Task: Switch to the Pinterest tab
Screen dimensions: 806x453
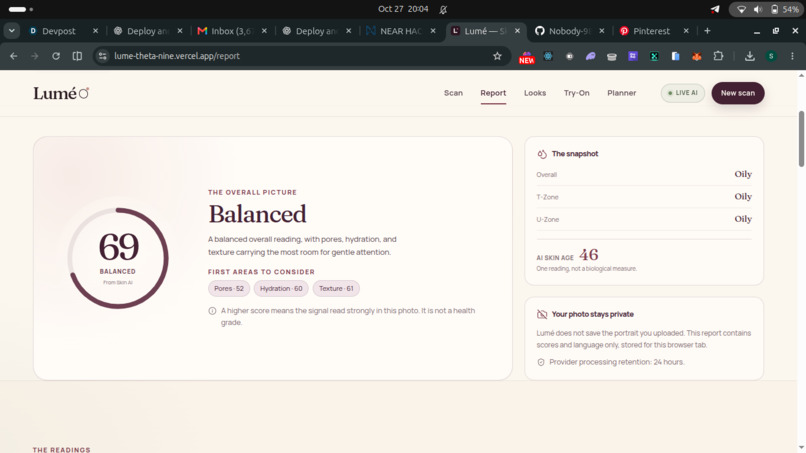Action: pyautogui.click(x=651, y=31)
